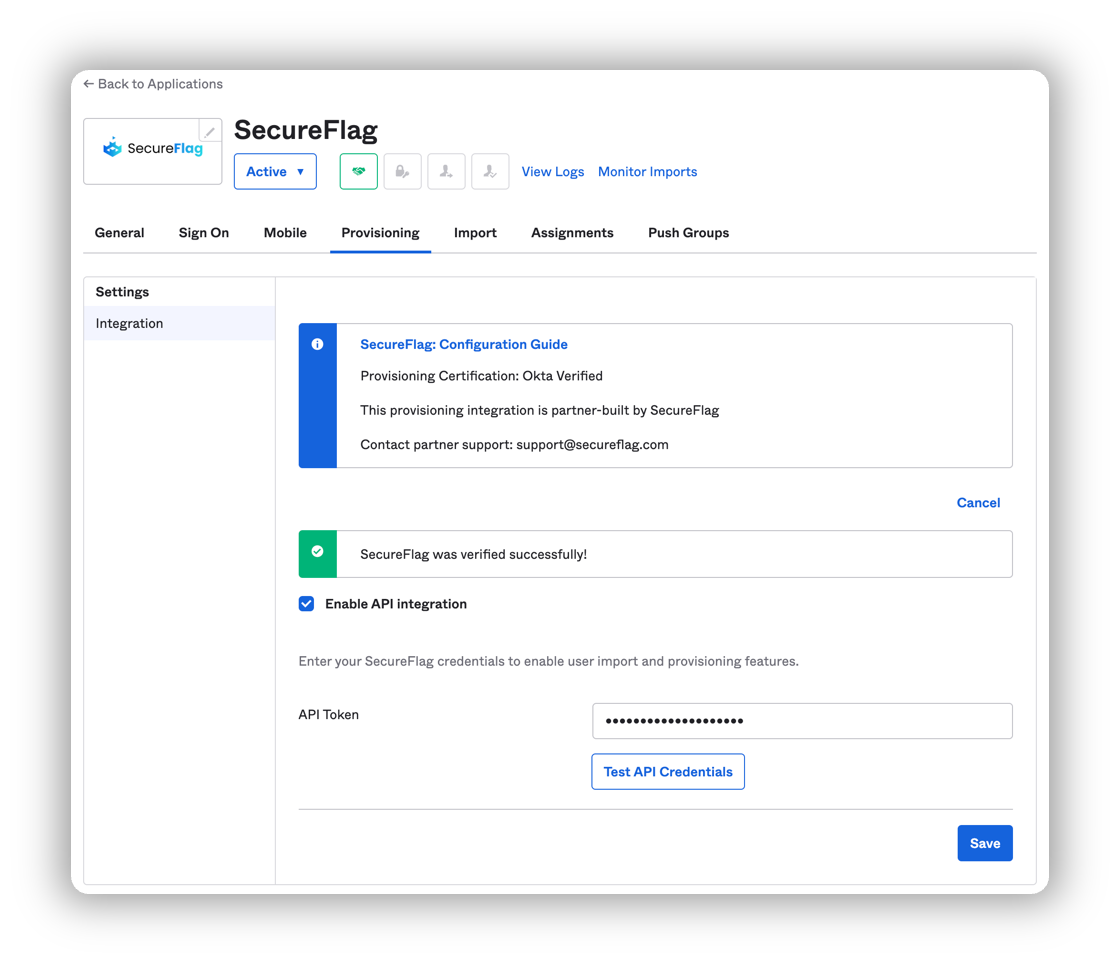
Task: Select Integration in Settings sidebar
Action: [x=179, y=323]
